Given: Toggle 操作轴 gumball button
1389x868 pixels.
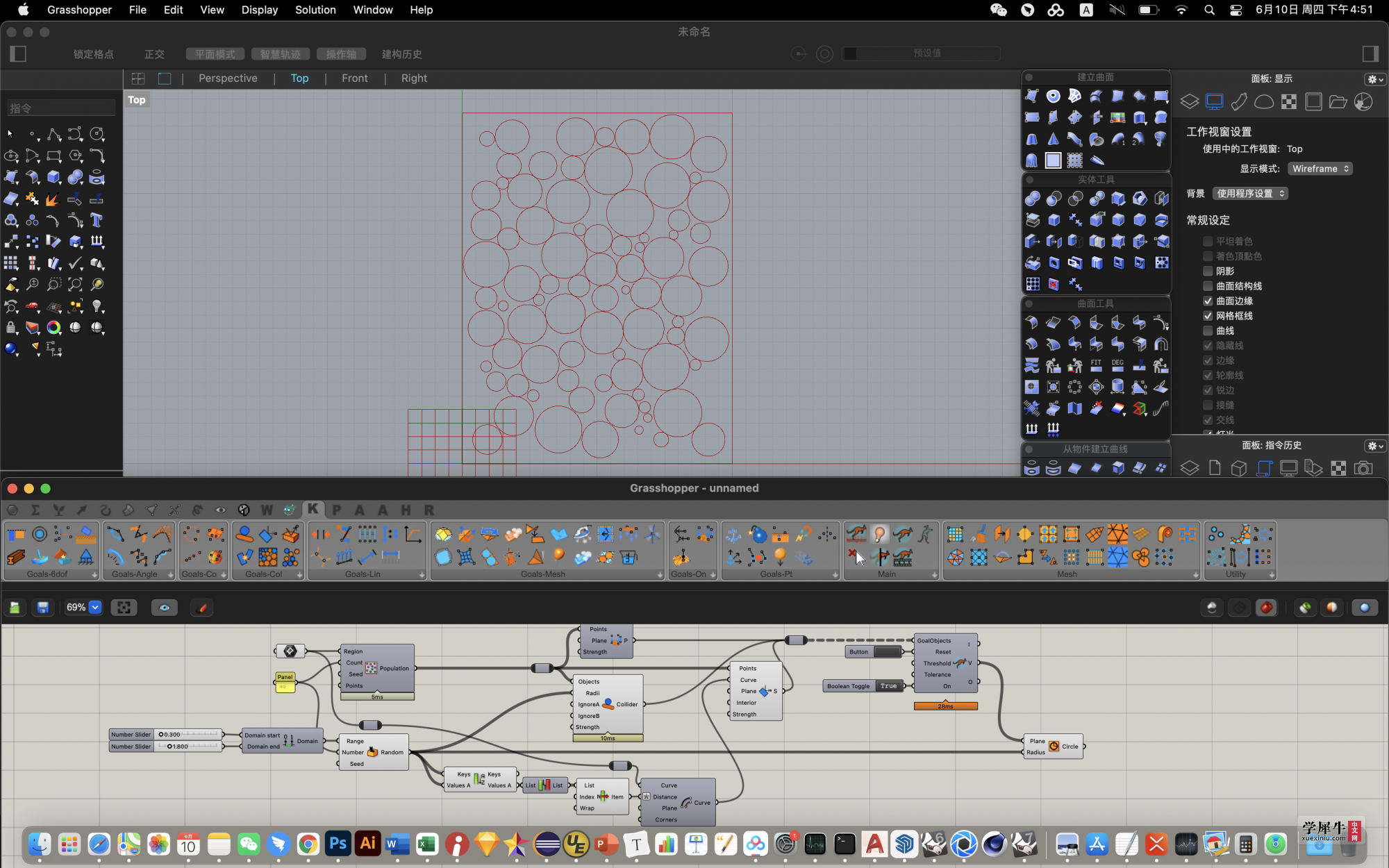Looking at the screenshot, I should pos(341,54).
